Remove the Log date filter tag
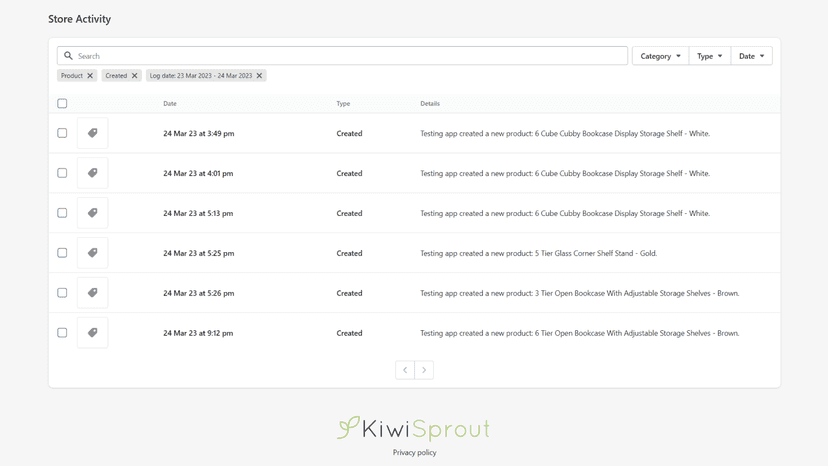 point(259,76)
